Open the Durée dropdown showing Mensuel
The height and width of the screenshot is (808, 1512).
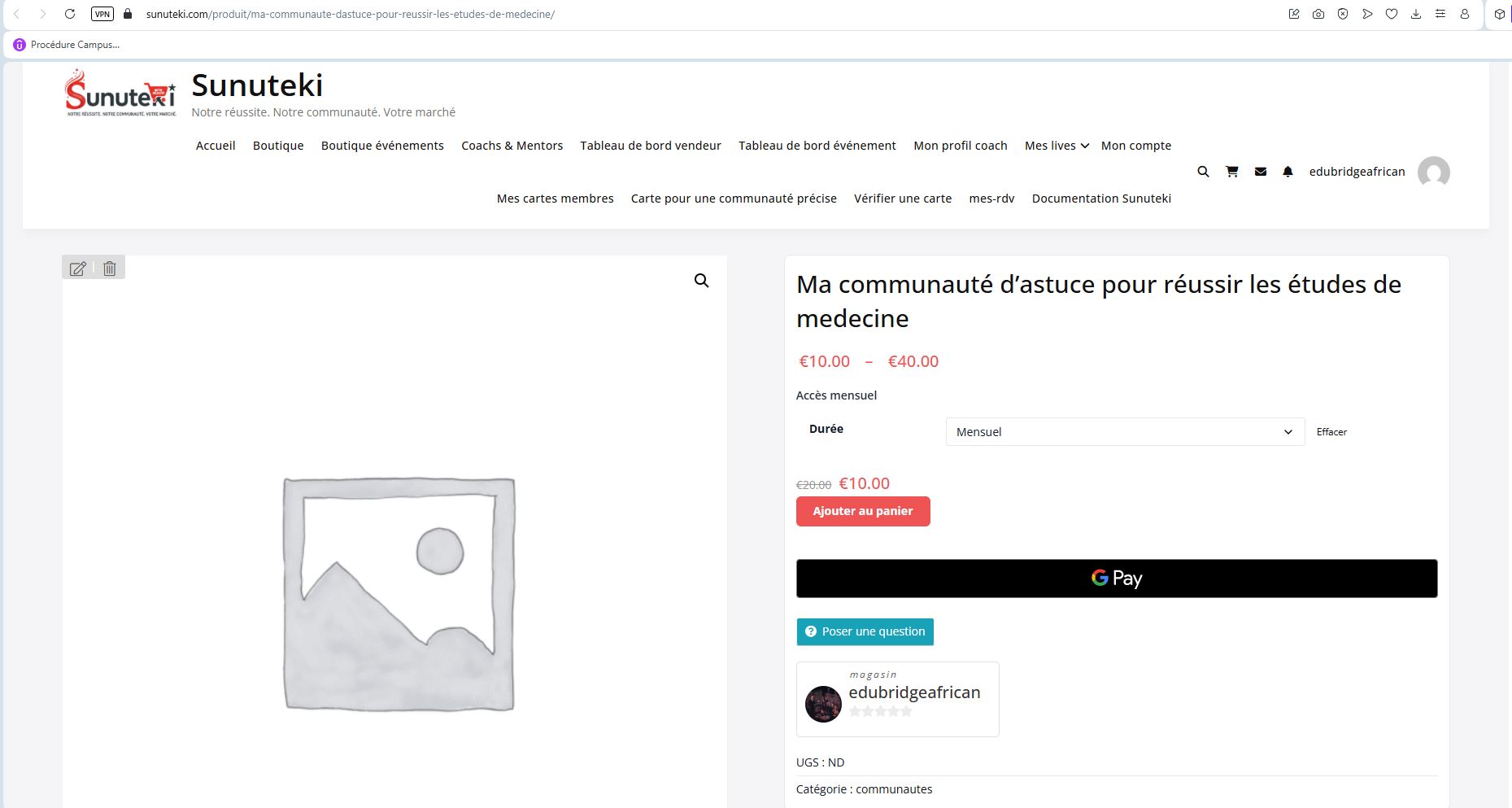click(x=1124, y=432)
